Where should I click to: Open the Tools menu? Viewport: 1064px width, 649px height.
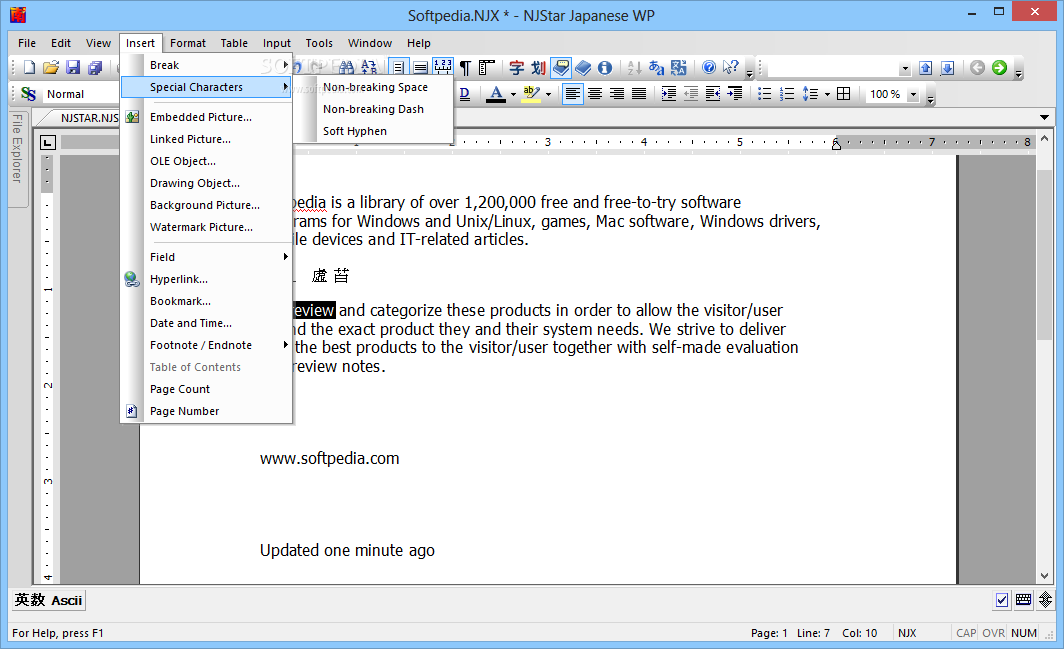tap(319, 43)
